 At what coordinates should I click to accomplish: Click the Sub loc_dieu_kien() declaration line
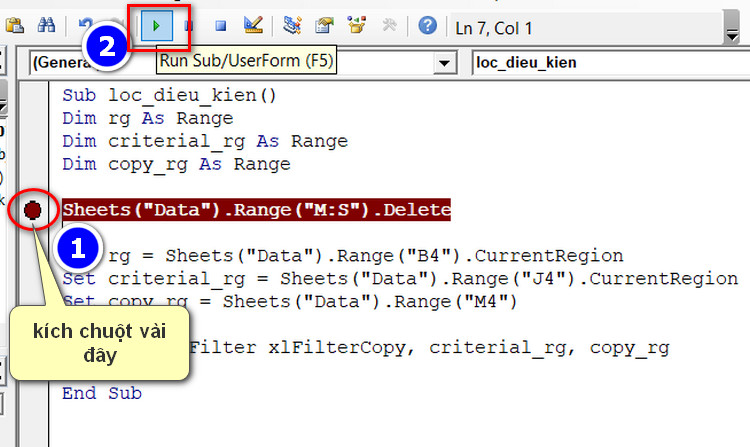(168, 96)
